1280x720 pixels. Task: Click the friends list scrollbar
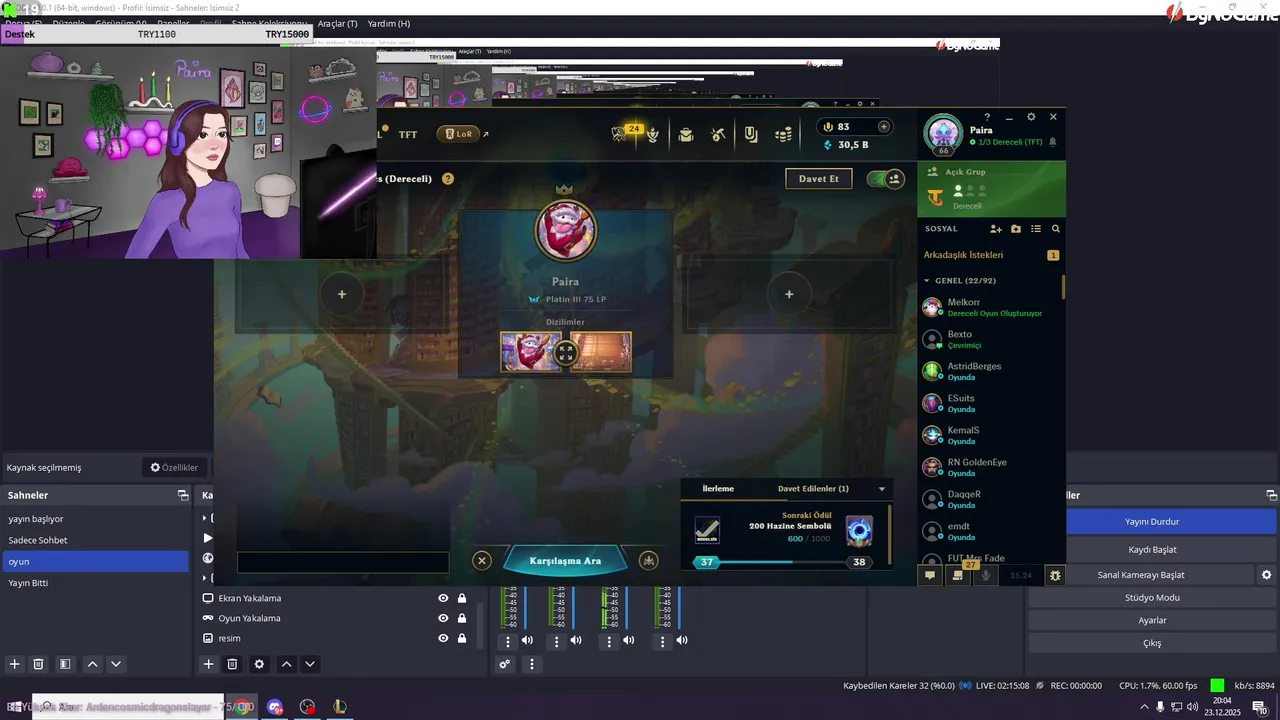[1064, 287]
